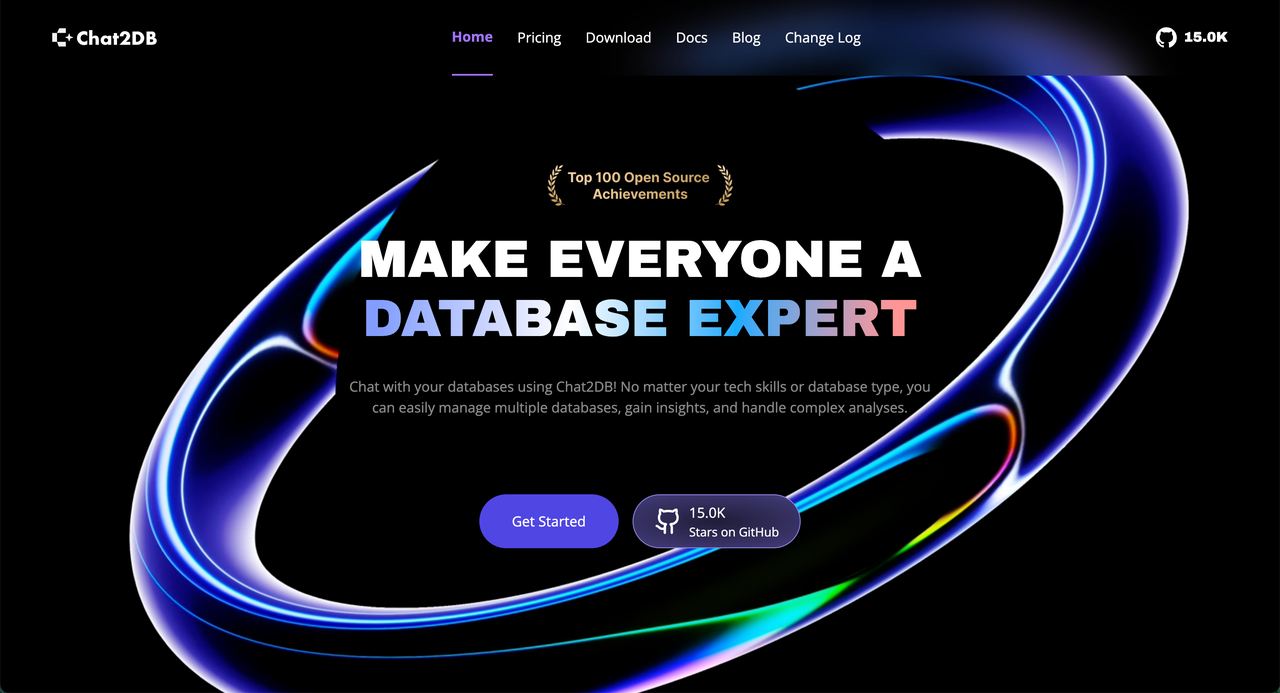Click the Get Started button
Image resolution: width=1280 pixels, height=693 pixels.
click(548, 520)
